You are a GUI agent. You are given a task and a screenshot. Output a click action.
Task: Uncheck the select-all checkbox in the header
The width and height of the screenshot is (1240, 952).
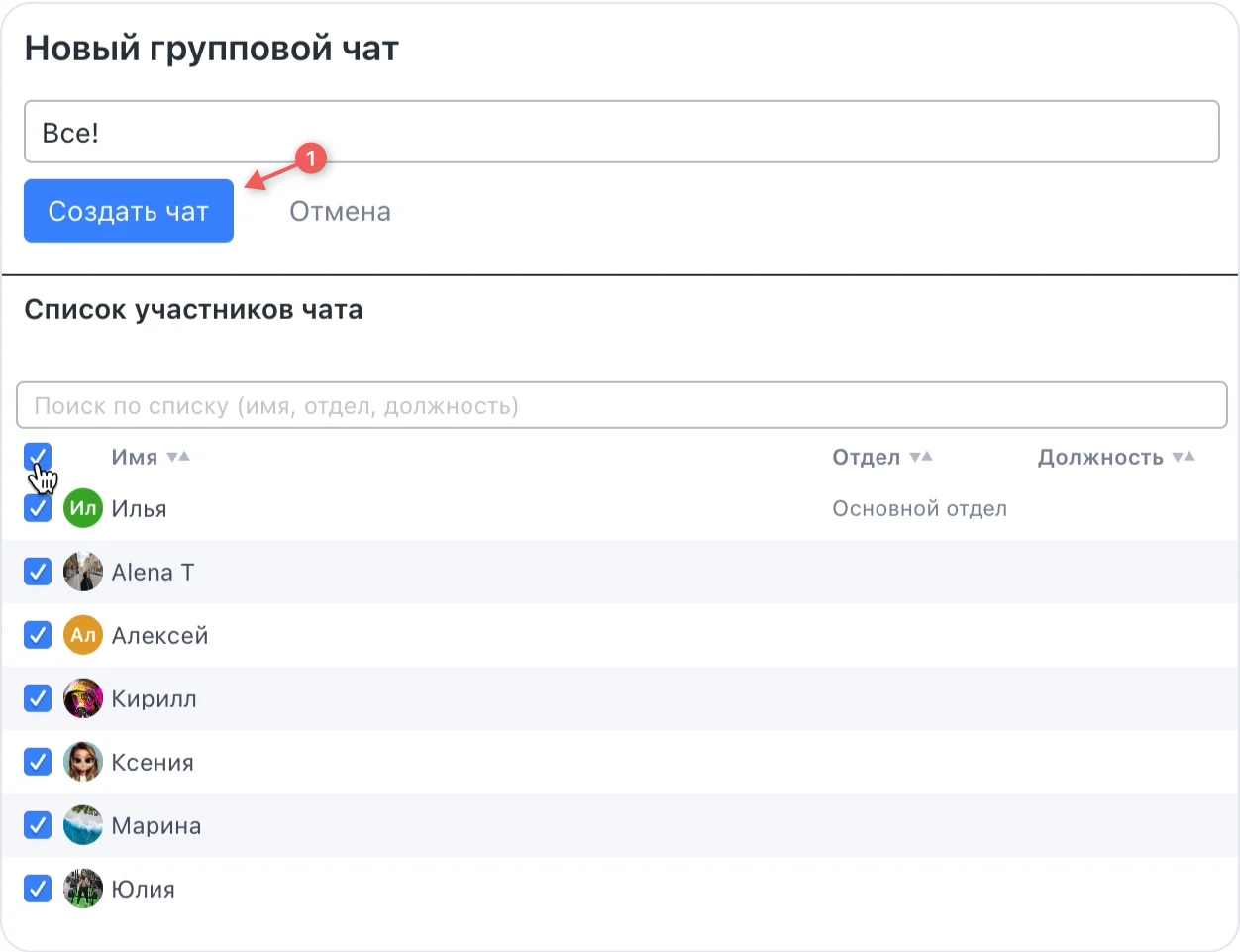(x=38, y=456)
